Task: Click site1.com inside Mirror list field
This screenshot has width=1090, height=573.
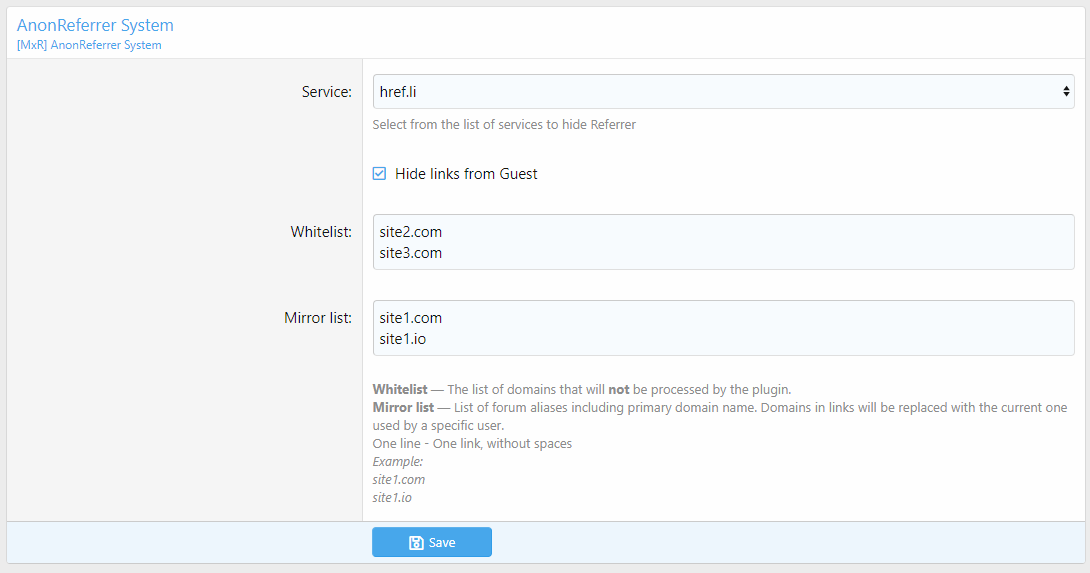Action: coord(410,318)
